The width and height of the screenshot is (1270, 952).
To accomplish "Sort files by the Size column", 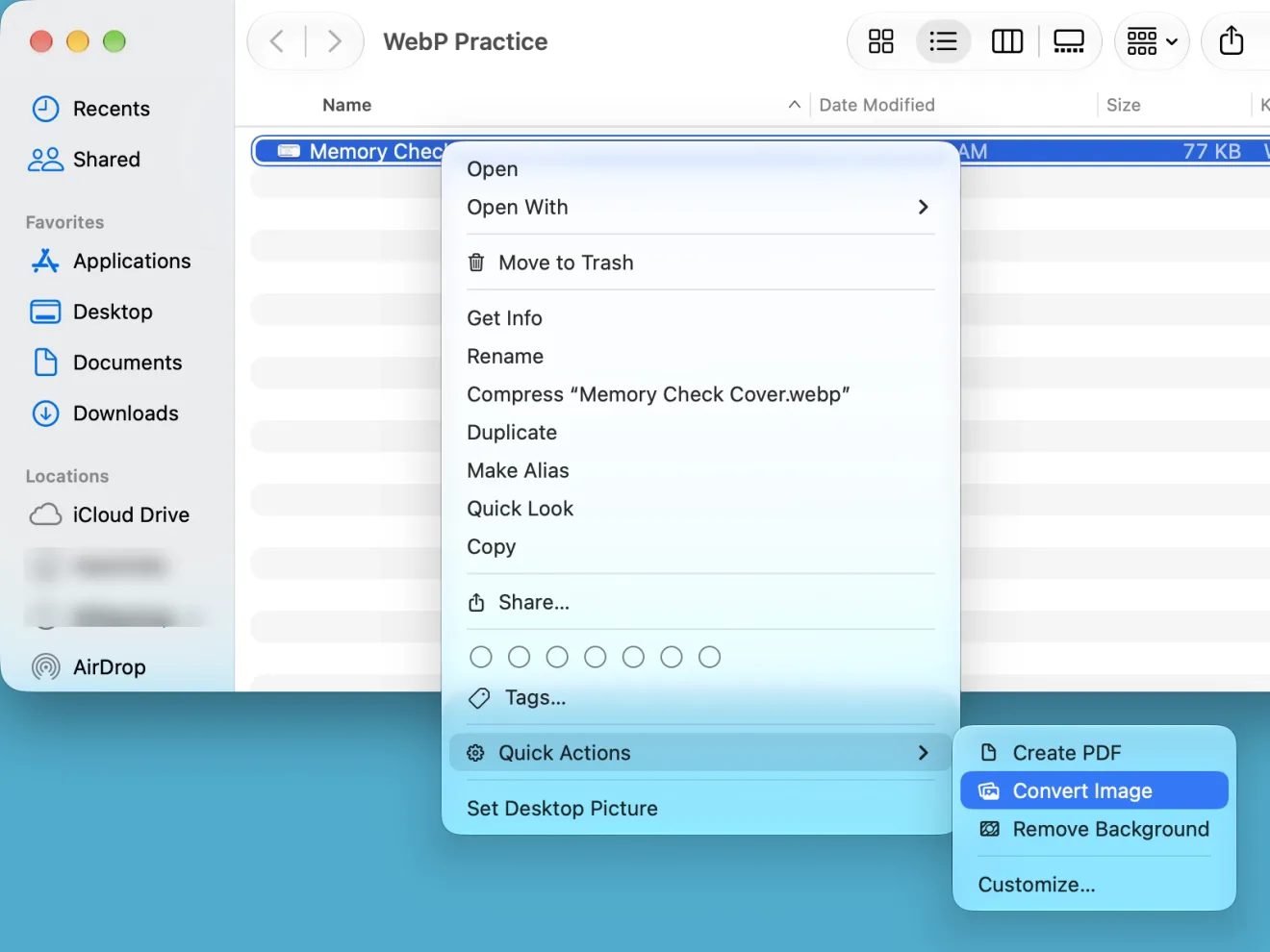I will [x=1123, y=105].
